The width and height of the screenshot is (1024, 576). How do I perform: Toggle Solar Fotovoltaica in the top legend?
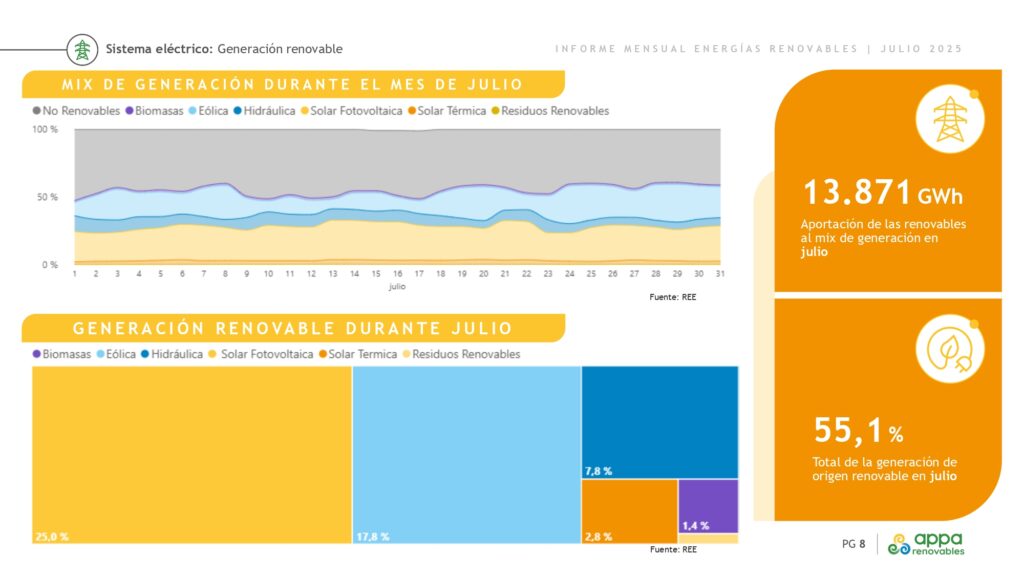(351, 111)
